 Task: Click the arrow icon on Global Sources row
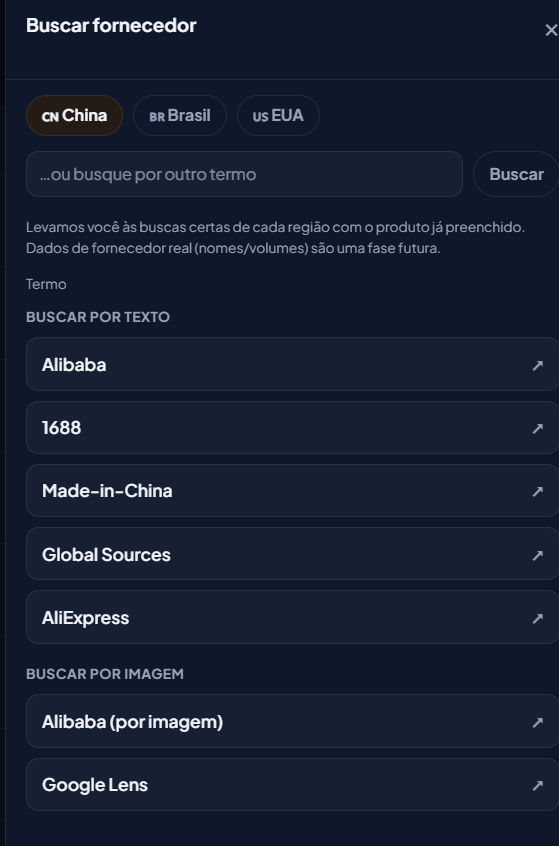coord(537,555)
